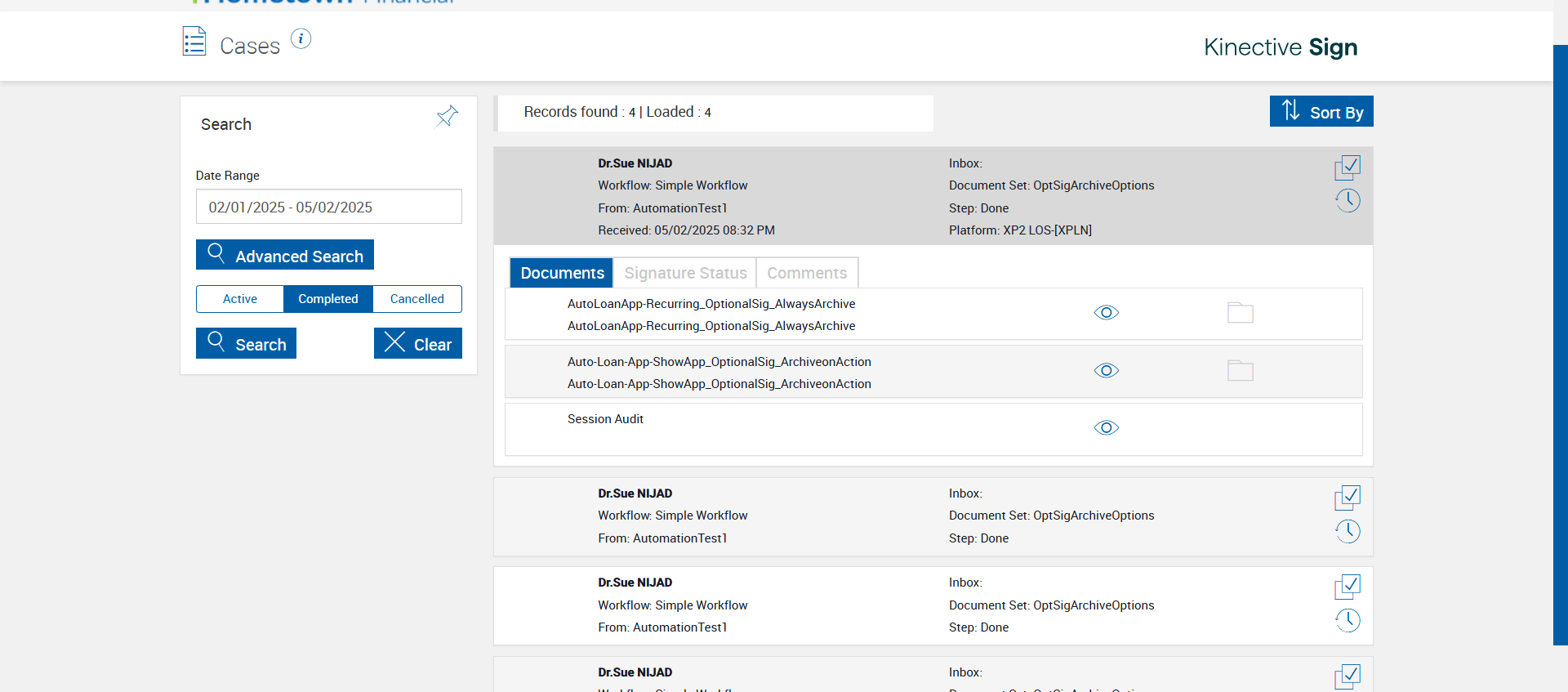Click the Advanced Search button

click(x=285, y=255)
